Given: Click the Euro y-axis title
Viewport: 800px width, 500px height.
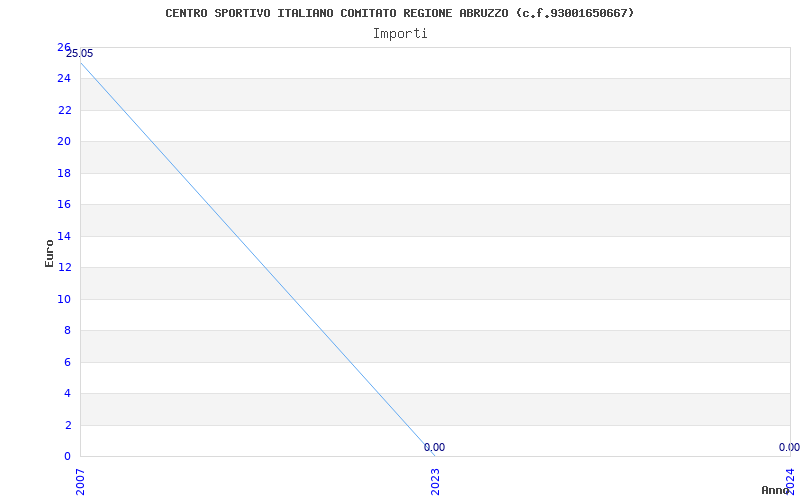Looking at the screenshot, I should [x=49, y=253].
